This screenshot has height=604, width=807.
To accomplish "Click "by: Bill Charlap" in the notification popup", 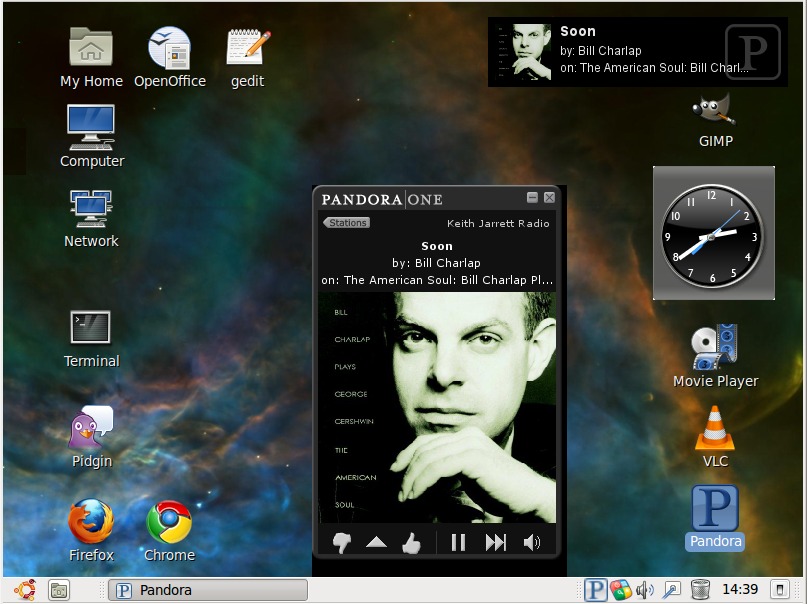I will point(601,50).
